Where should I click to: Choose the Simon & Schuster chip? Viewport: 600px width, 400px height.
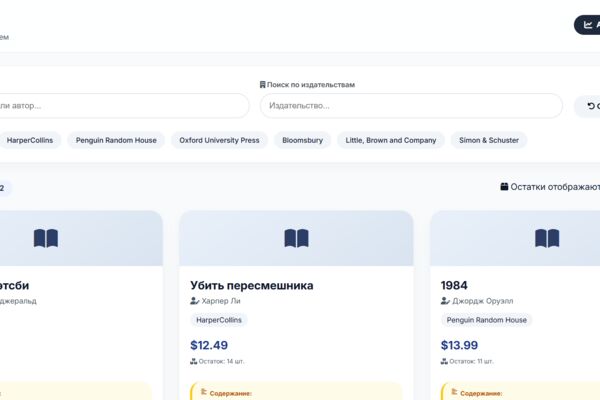pyautogui.click(x=489, y=140)
